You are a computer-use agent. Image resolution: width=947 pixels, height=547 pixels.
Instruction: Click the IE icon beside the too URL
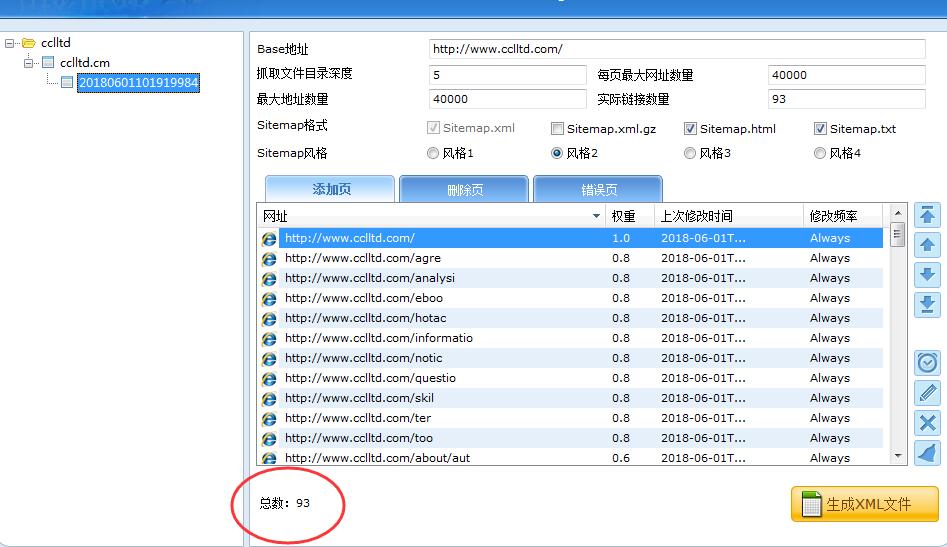(269, 438)
